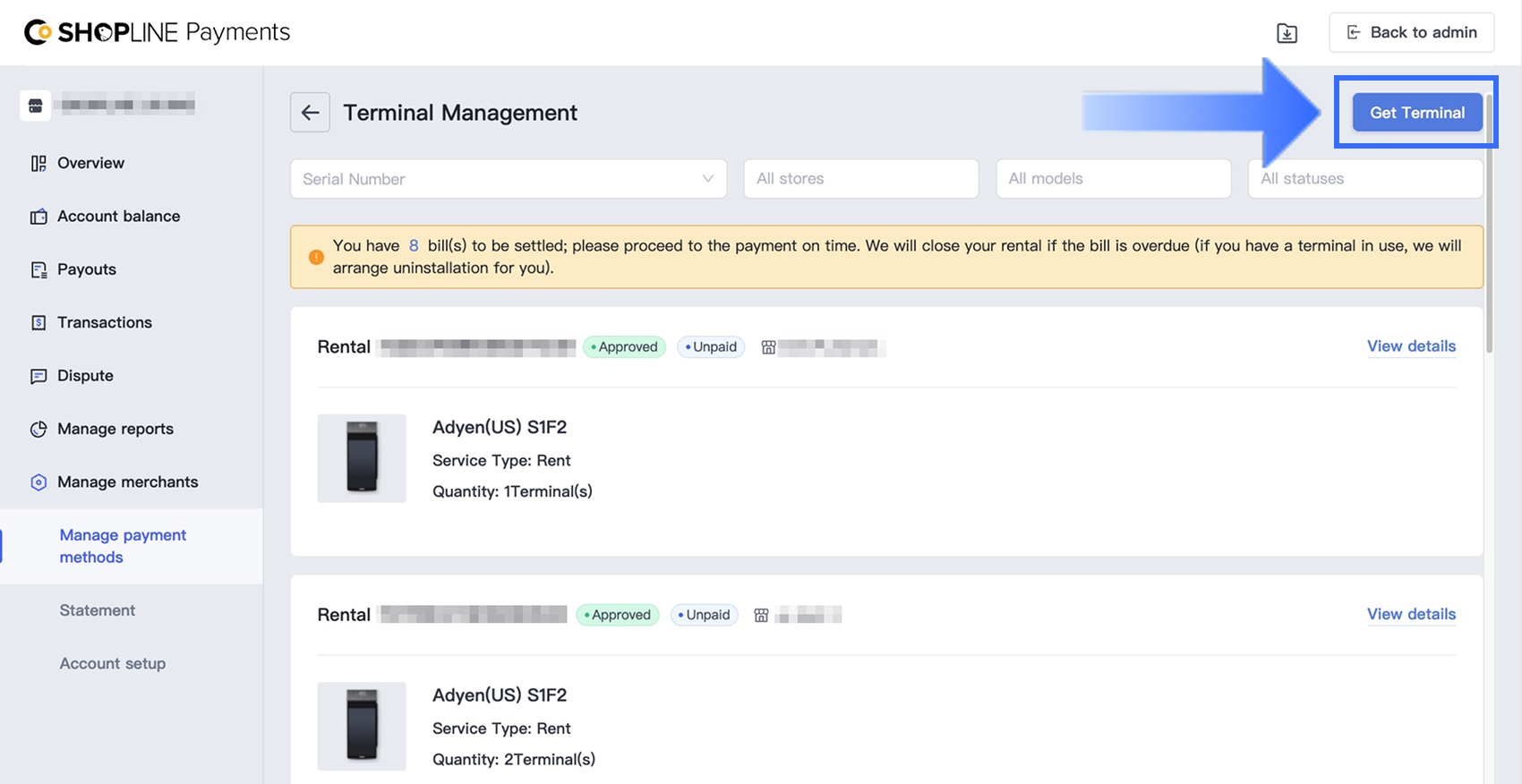Viewport: 1522px width, 784px height.
Task: Click the orange warning icon in the banner
Action: [x=316, y=257]
